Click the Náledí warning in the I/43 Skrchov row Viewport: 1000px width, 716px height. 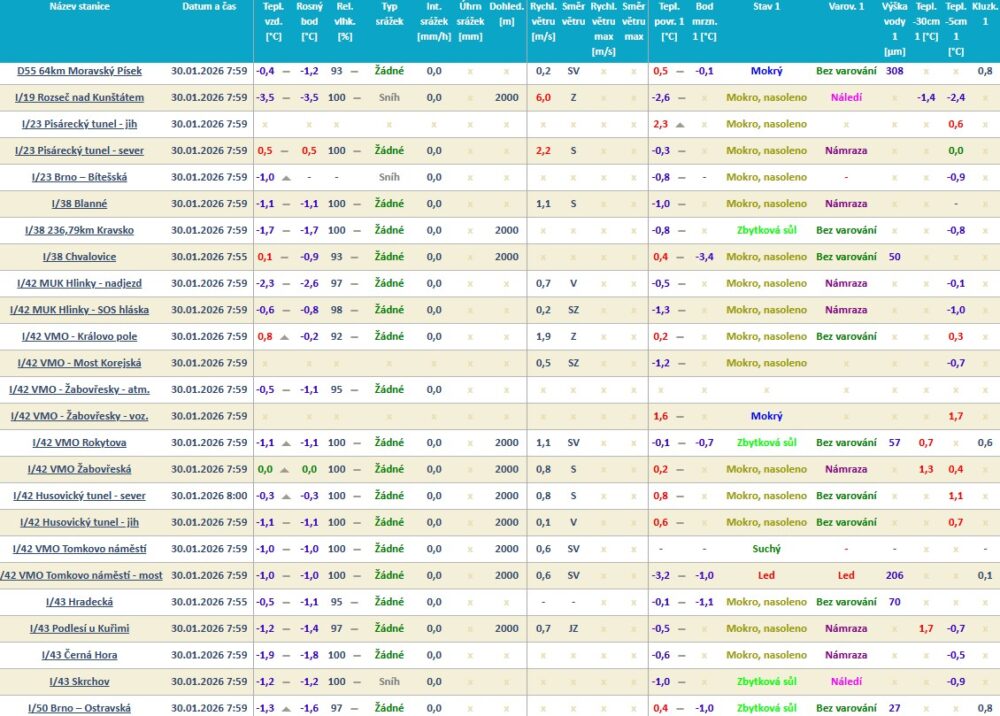[846, 682]
